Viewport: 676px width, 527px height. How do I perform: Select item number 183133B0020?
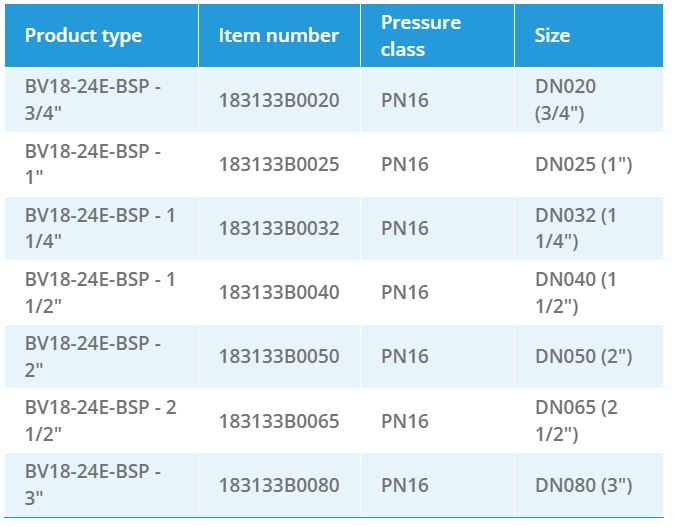[x=279, y=100]
